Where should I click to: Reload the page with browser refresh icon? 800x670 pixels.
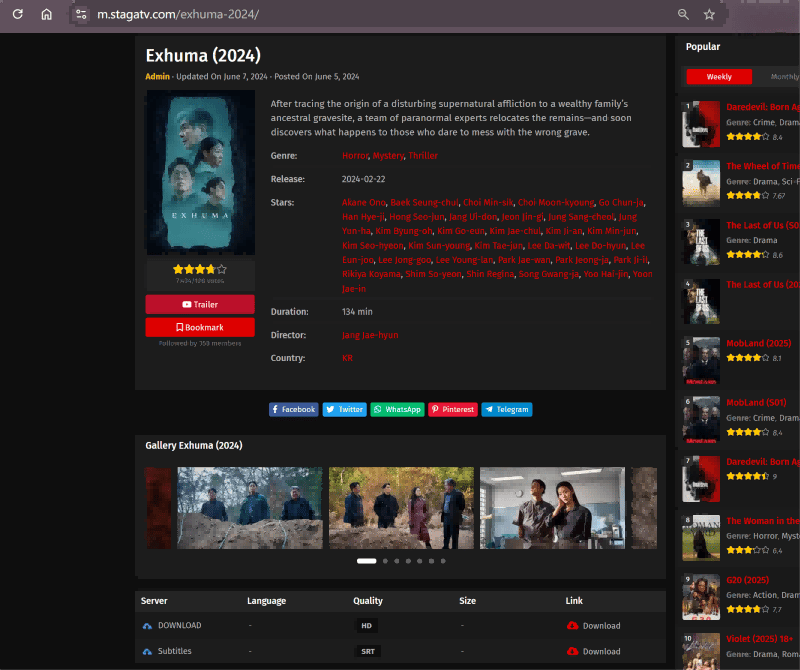pos(17,15)
